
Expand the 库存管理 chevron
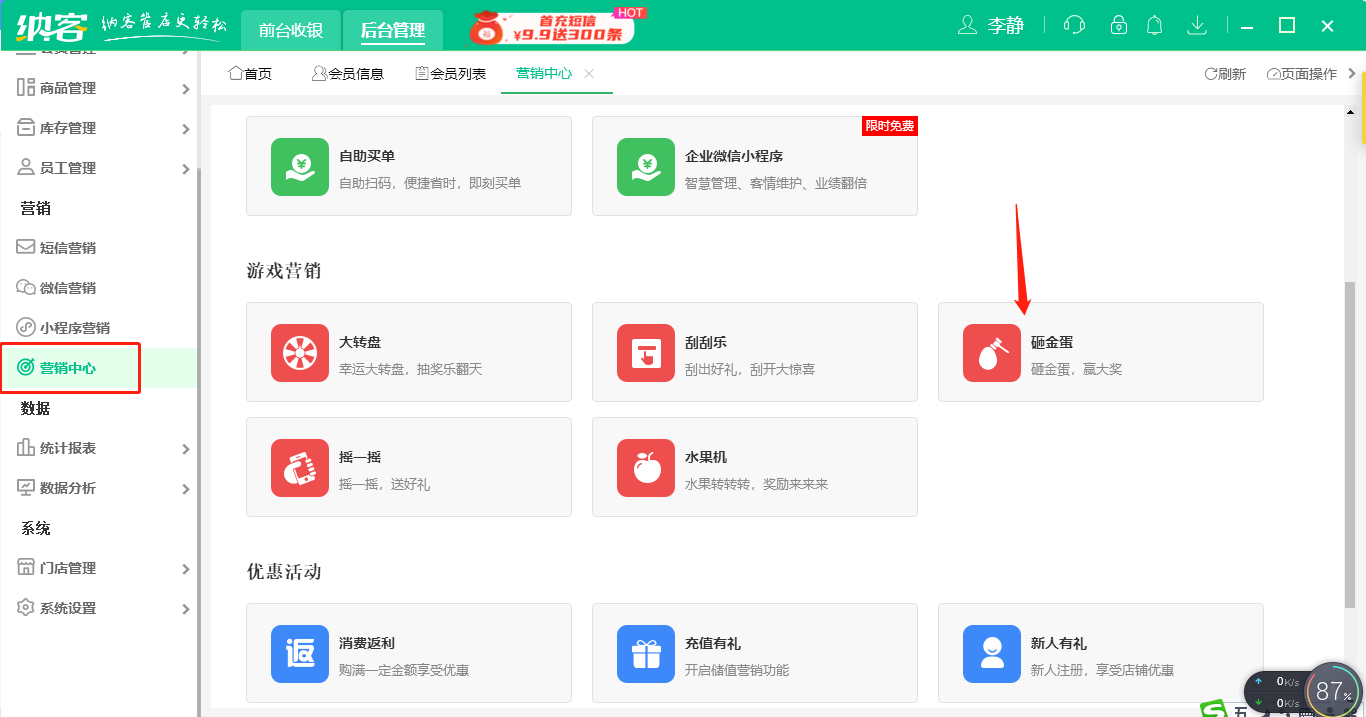[x=186, y=129]
